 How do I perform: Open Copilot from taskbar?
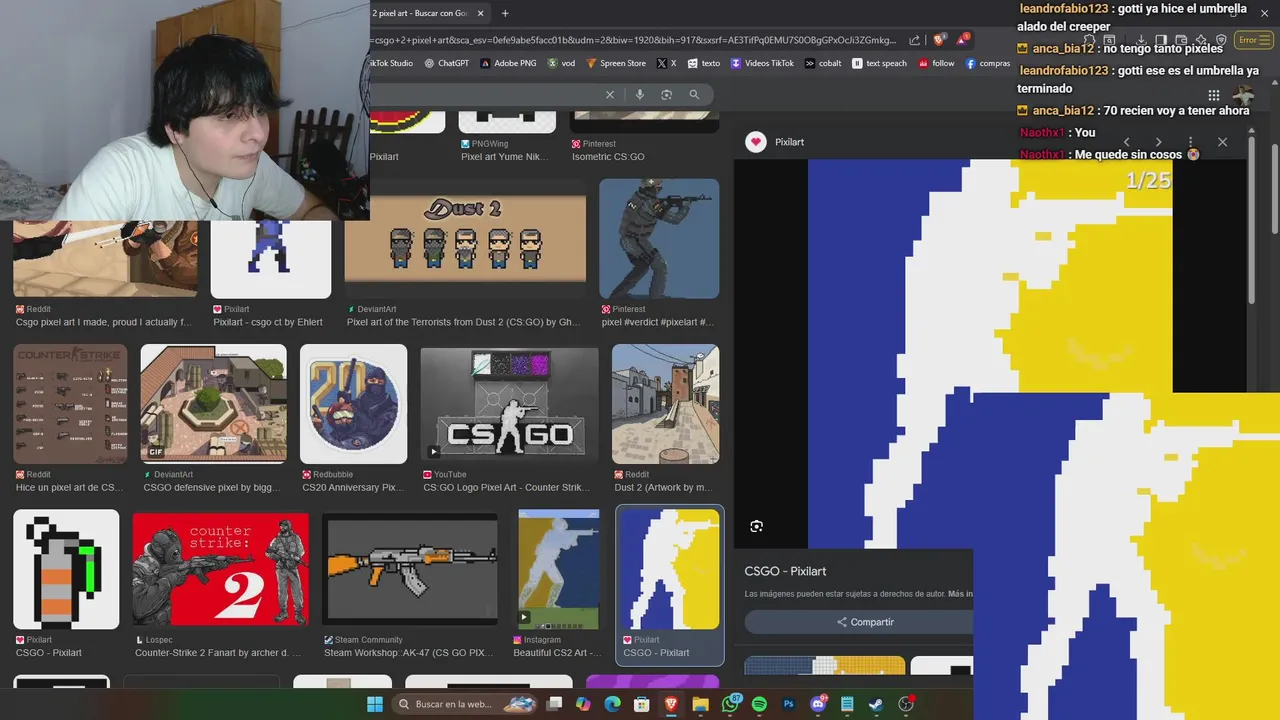point(583,705)
